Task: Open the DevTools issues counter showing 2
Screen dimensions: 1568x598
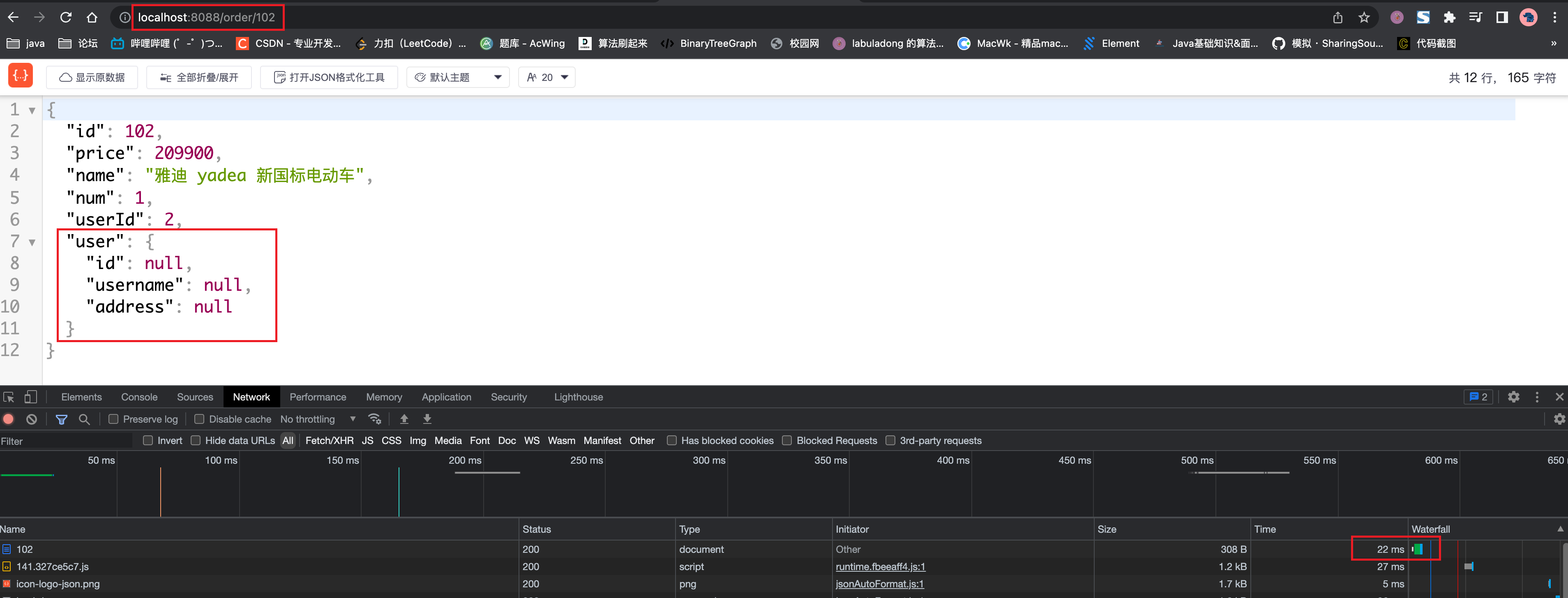Action: click(x=1478, y=397)
